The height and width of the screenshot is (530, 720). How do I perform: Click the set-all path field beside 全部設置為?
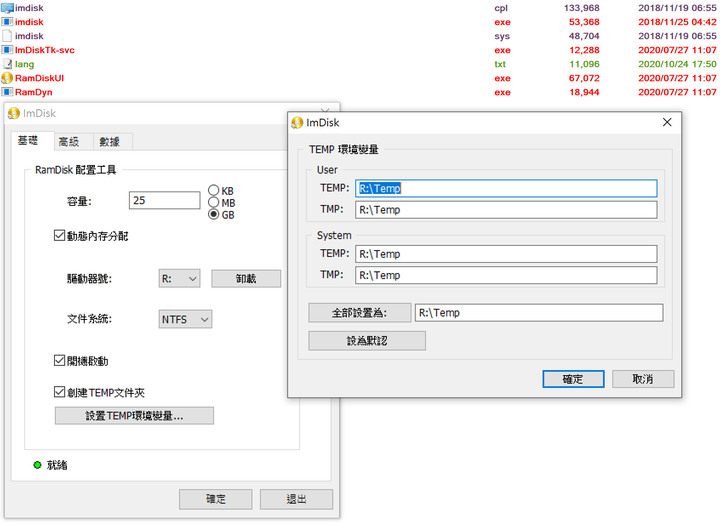[539, 313]
